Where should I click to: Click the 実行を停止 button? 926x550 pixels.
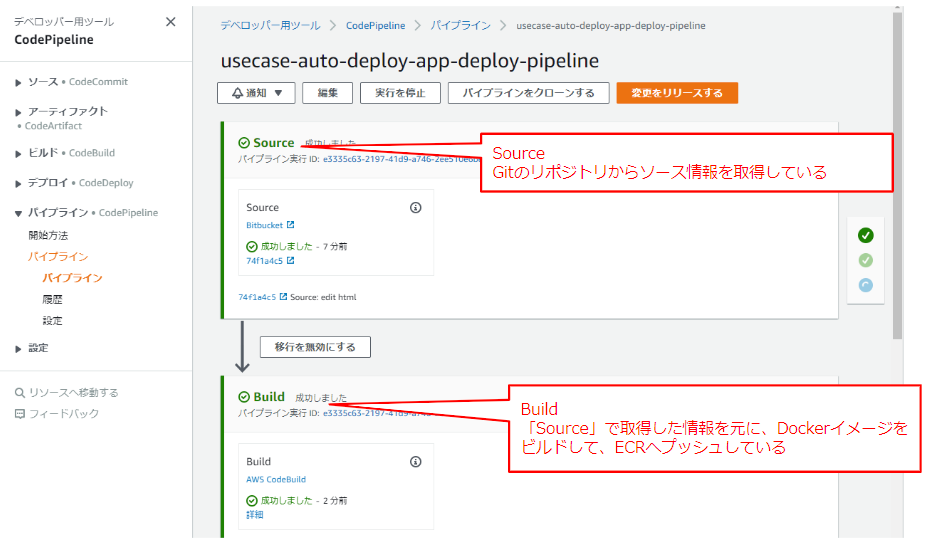coord(400,93)
